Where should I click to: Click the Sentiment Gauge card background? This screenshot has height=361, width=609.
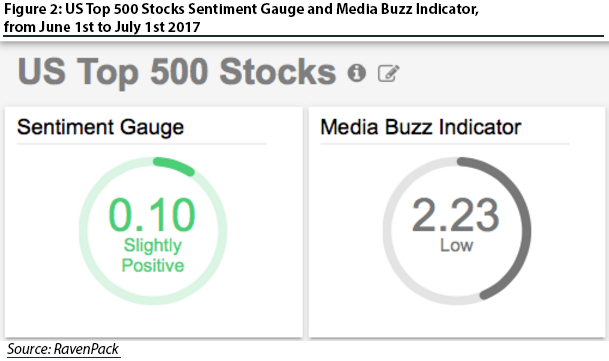(153, 319)
